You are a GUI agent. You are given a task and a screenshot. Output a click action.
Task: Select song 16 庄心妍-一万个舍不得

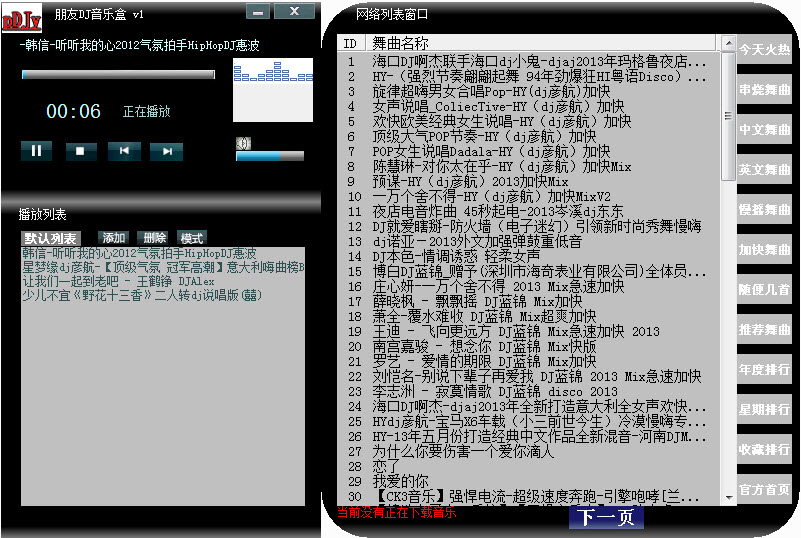click(529, 286)
